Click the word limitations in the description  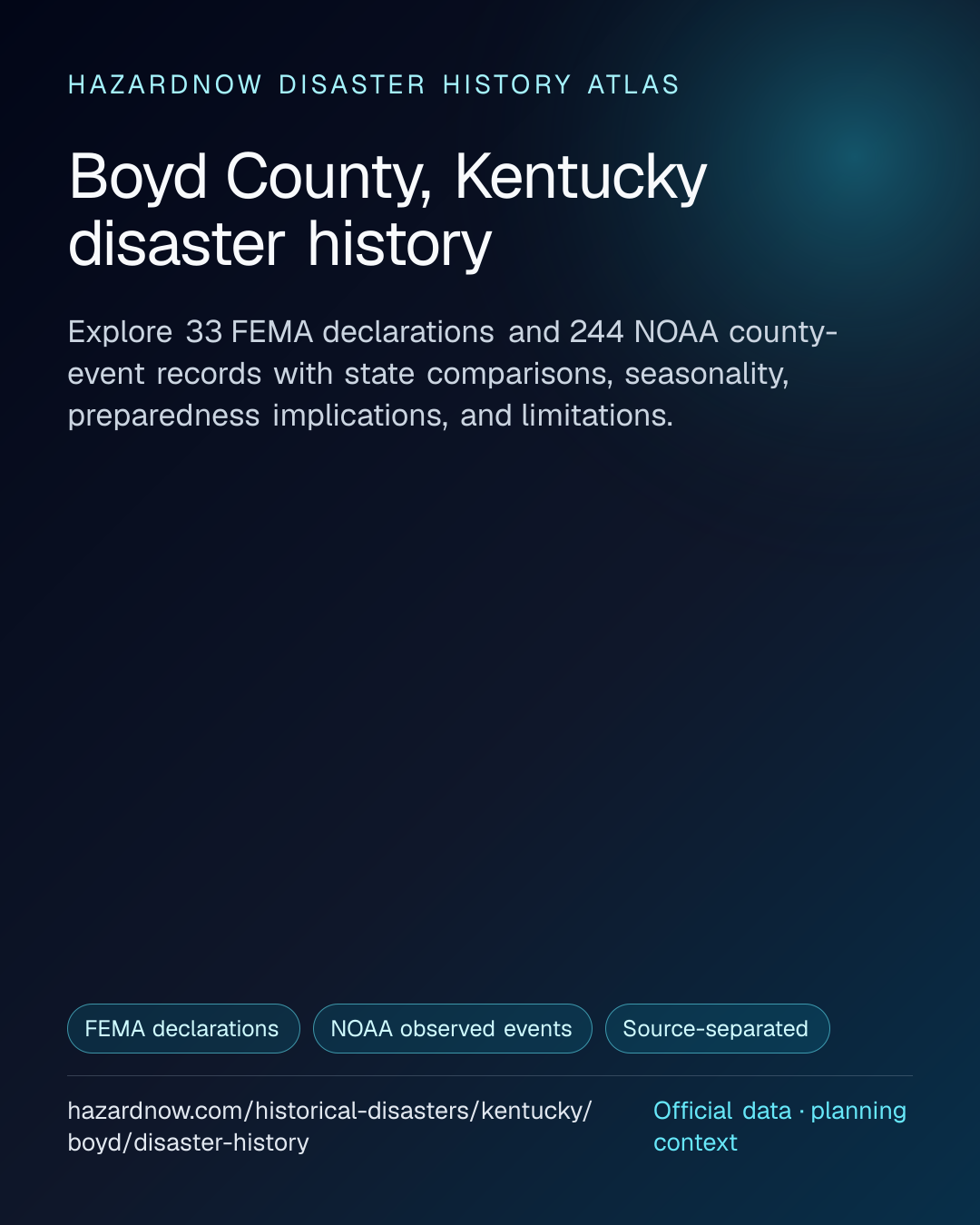pos(597,416)
